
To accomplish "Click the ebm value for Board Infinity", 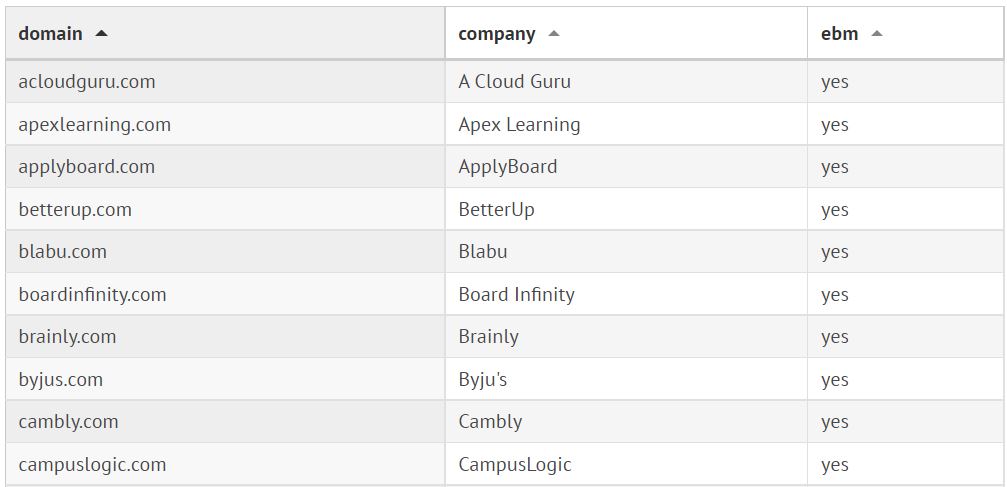I will point(835,295).
